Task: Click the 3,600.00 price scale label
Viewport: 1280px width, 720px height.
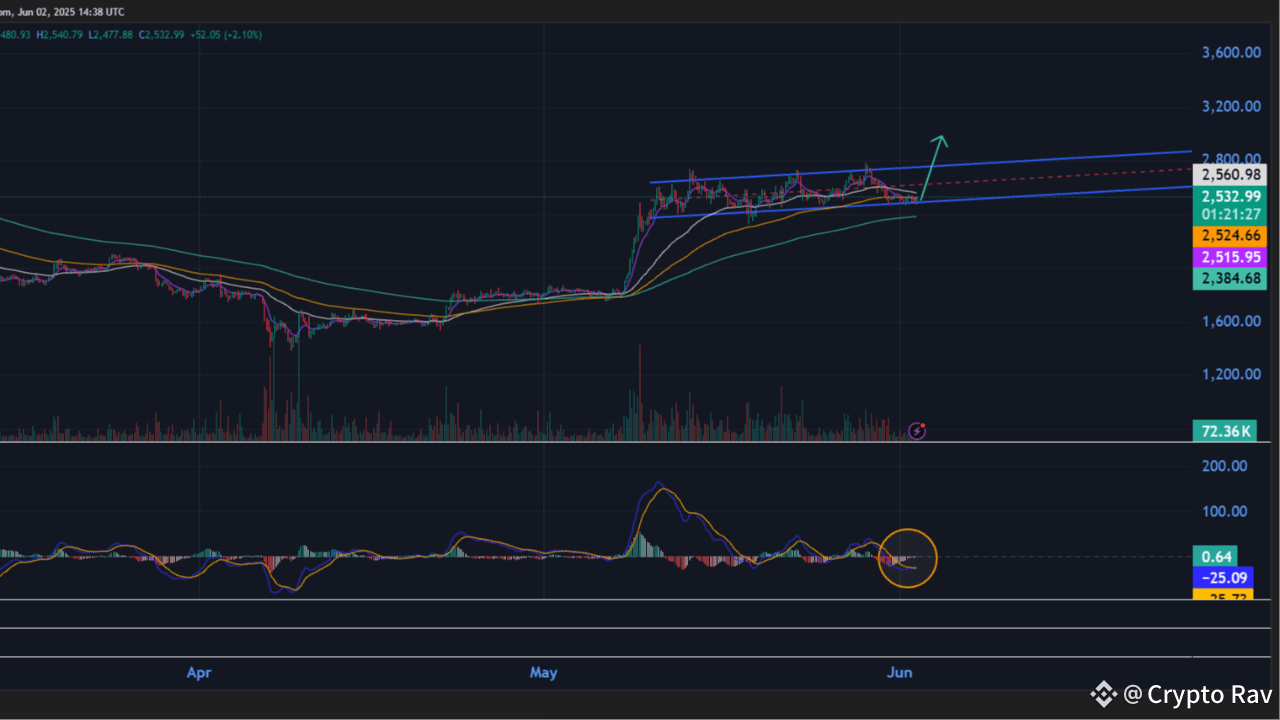Action: click(1230, 54)
